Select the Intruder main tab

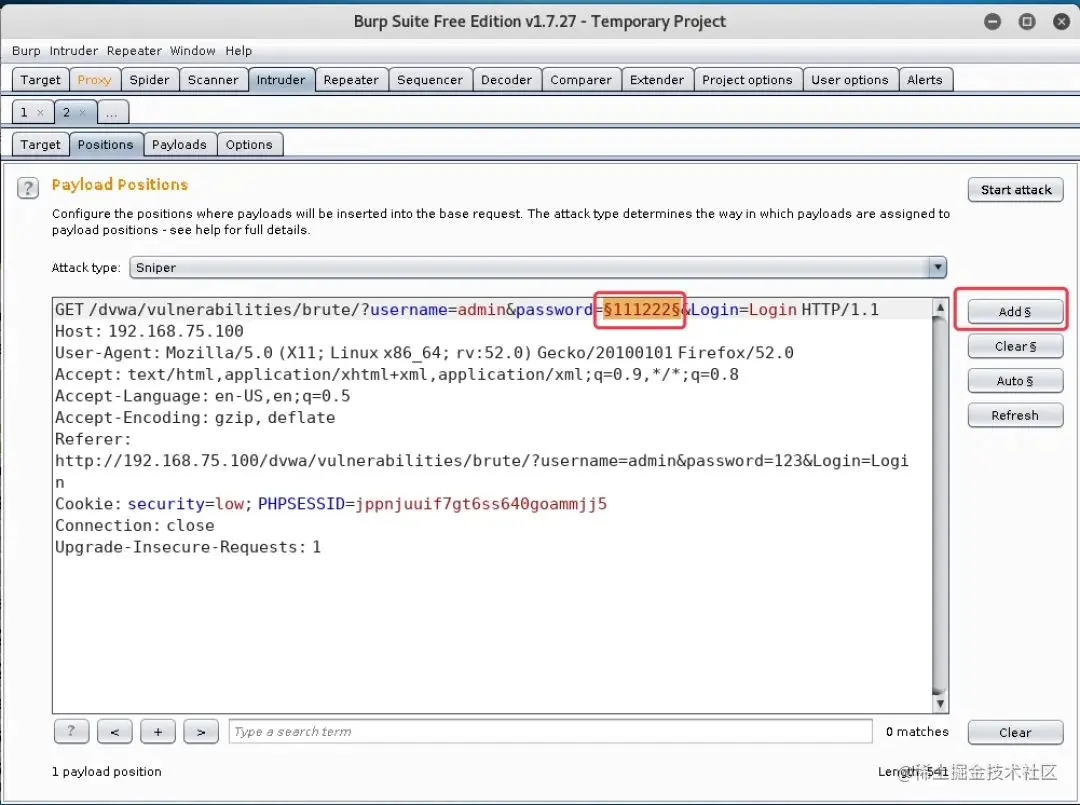[x=281, y=80]
